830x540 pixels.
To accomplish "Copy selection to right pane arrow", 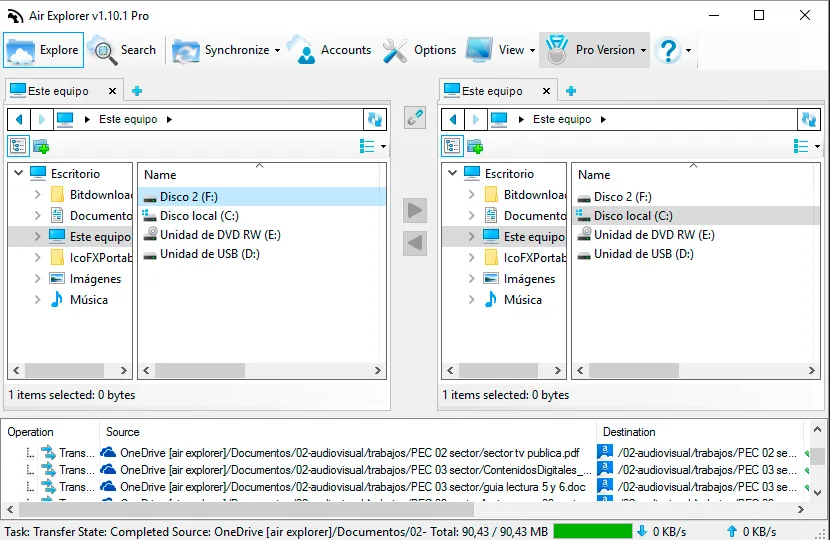I will [415, 211].
